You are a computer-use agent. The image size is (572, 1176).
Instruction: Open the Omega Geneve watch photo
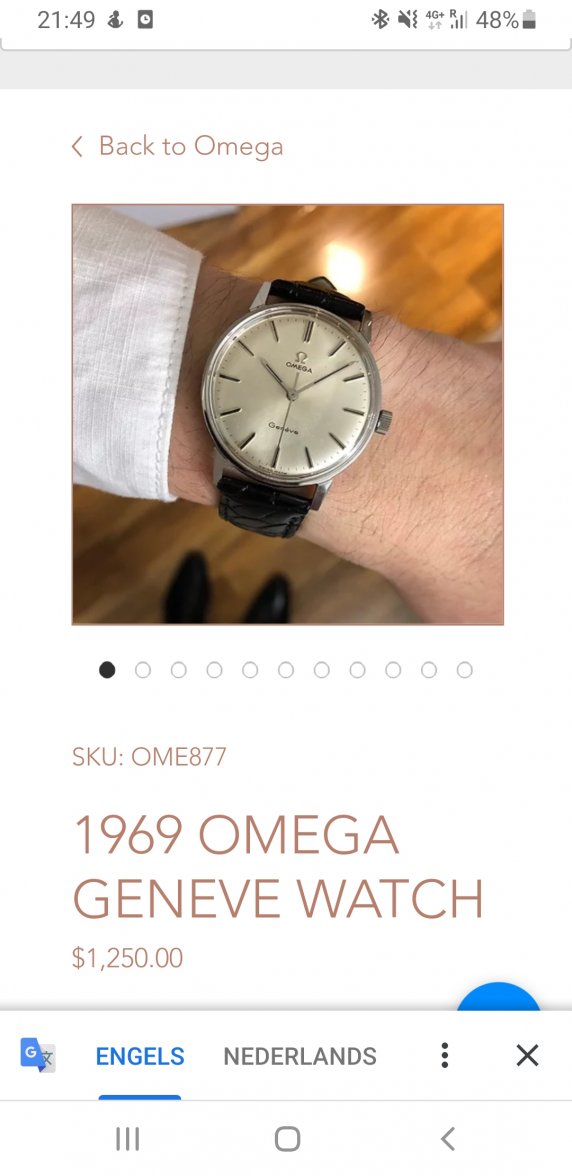pos(288,414)
